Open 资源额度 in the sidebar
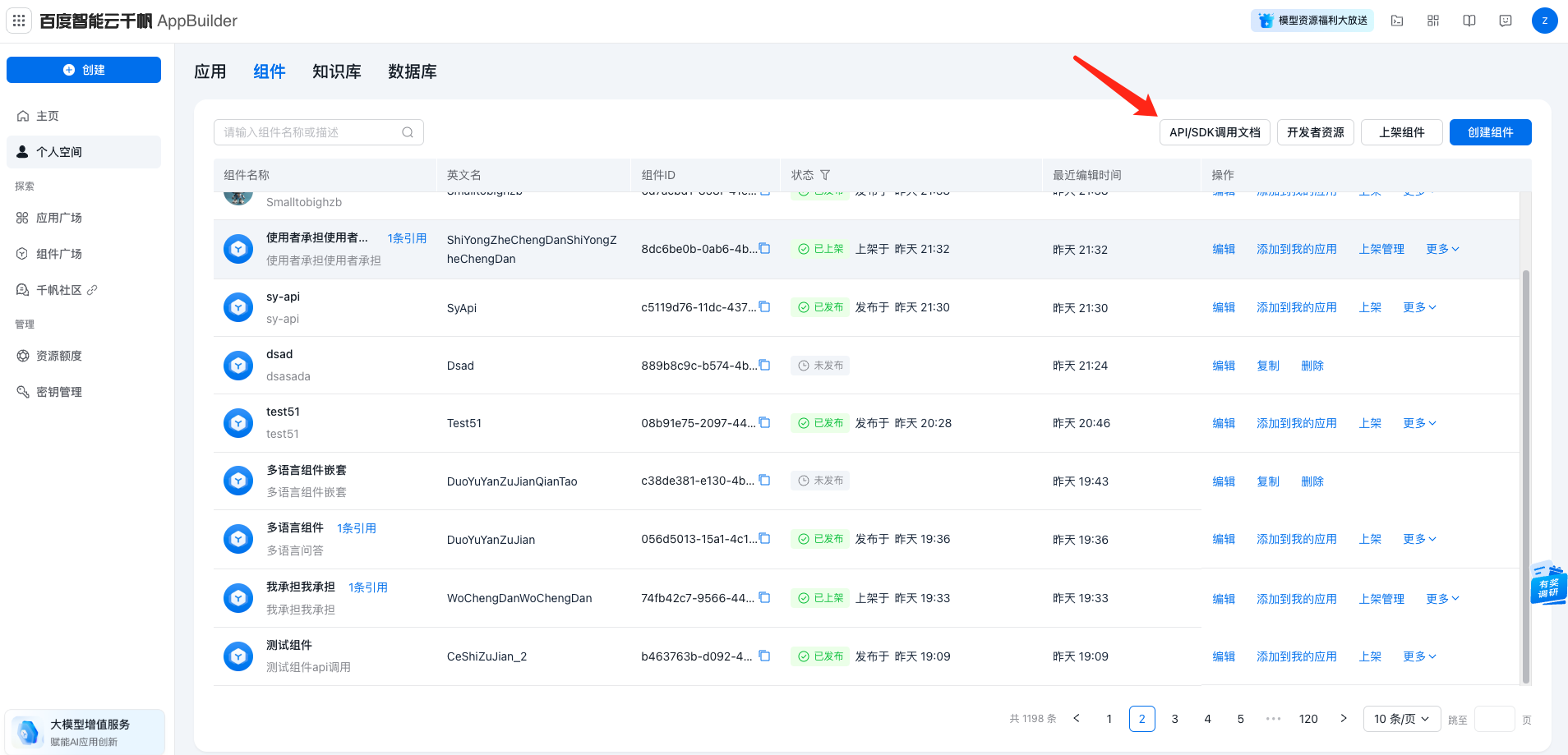 [84, 356]
